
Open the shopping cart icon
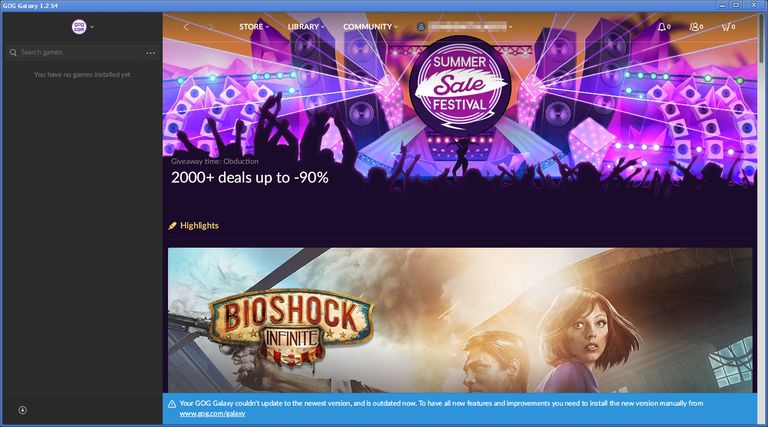click(x=726, y=26)
